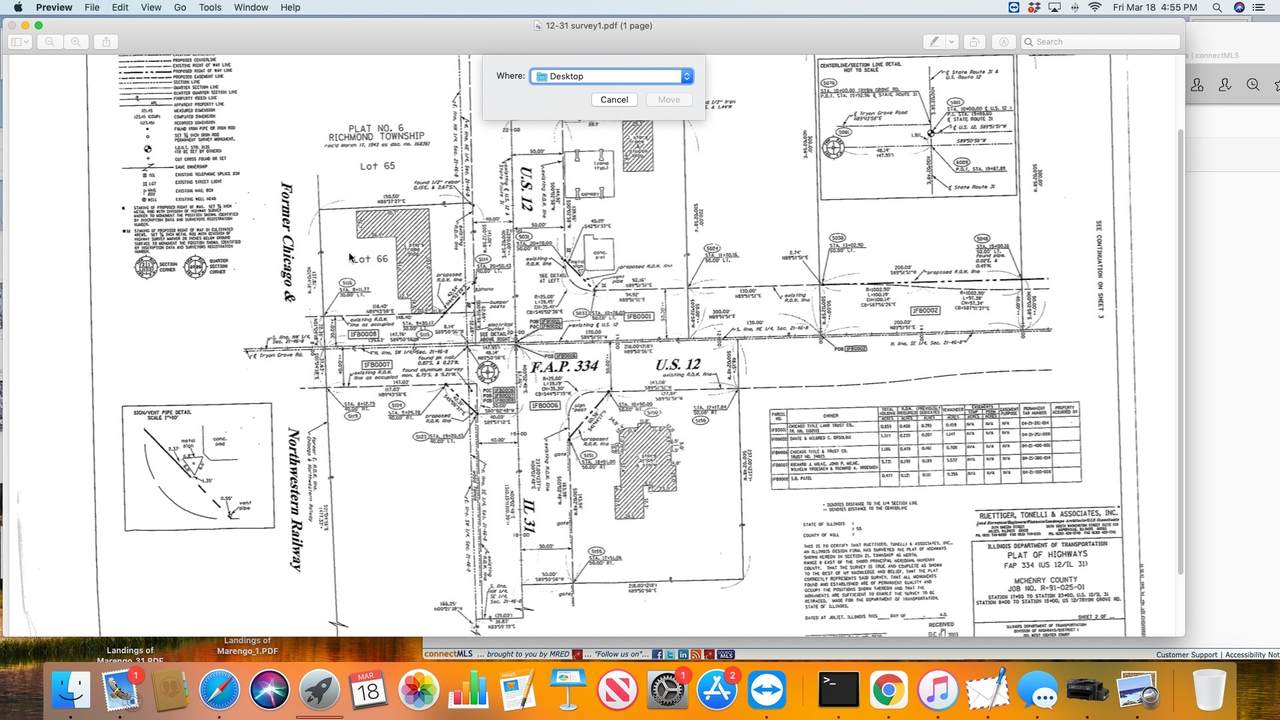This screenshot has height=720, width=1280.
Task: Click the Markup pen tool icon
Action: click(x=934, y=42)
